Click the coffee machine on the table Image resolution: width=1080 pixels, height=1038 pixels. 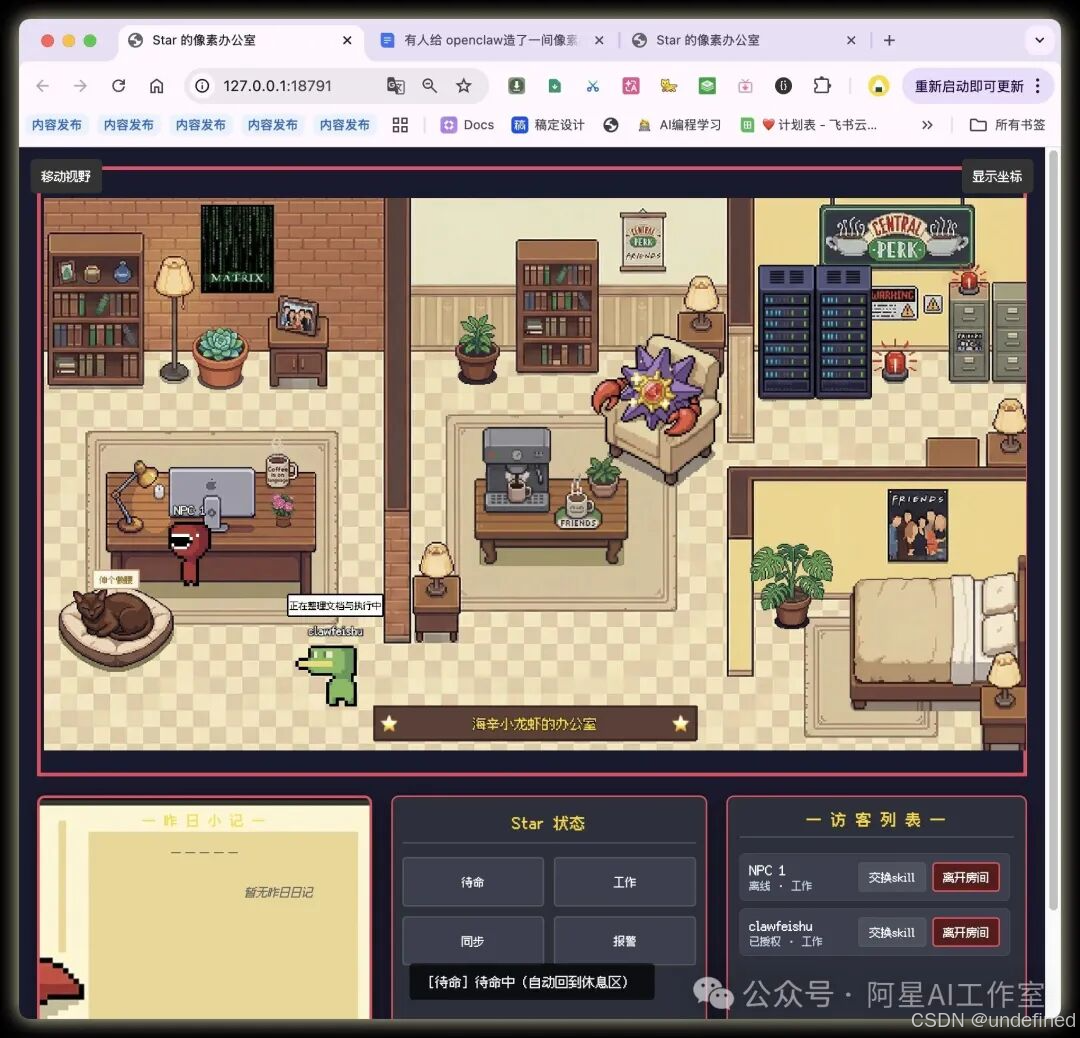(x=517, y=470)
